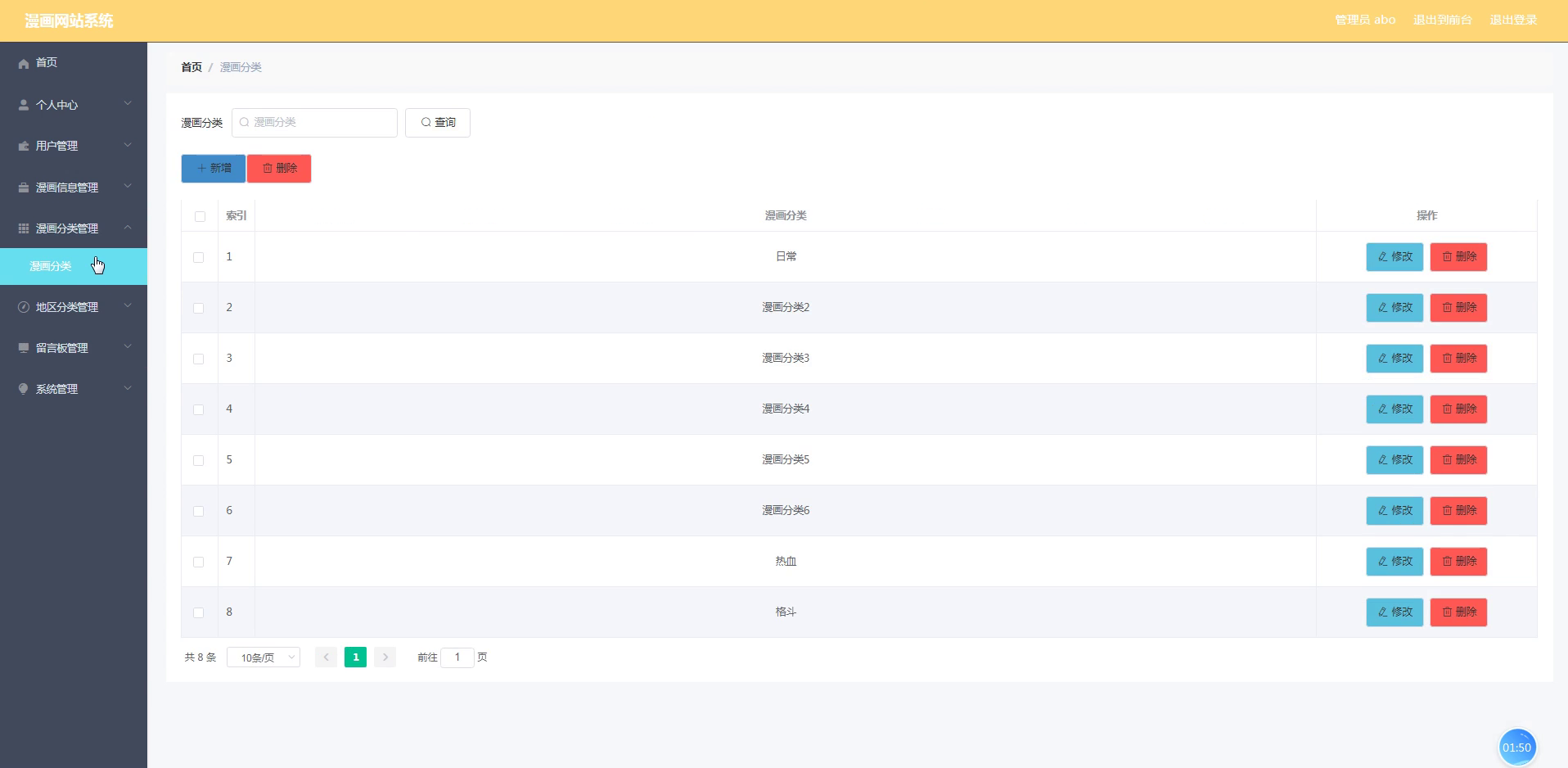Expand the 漫画信息管理 chevron

pos(128,187)
